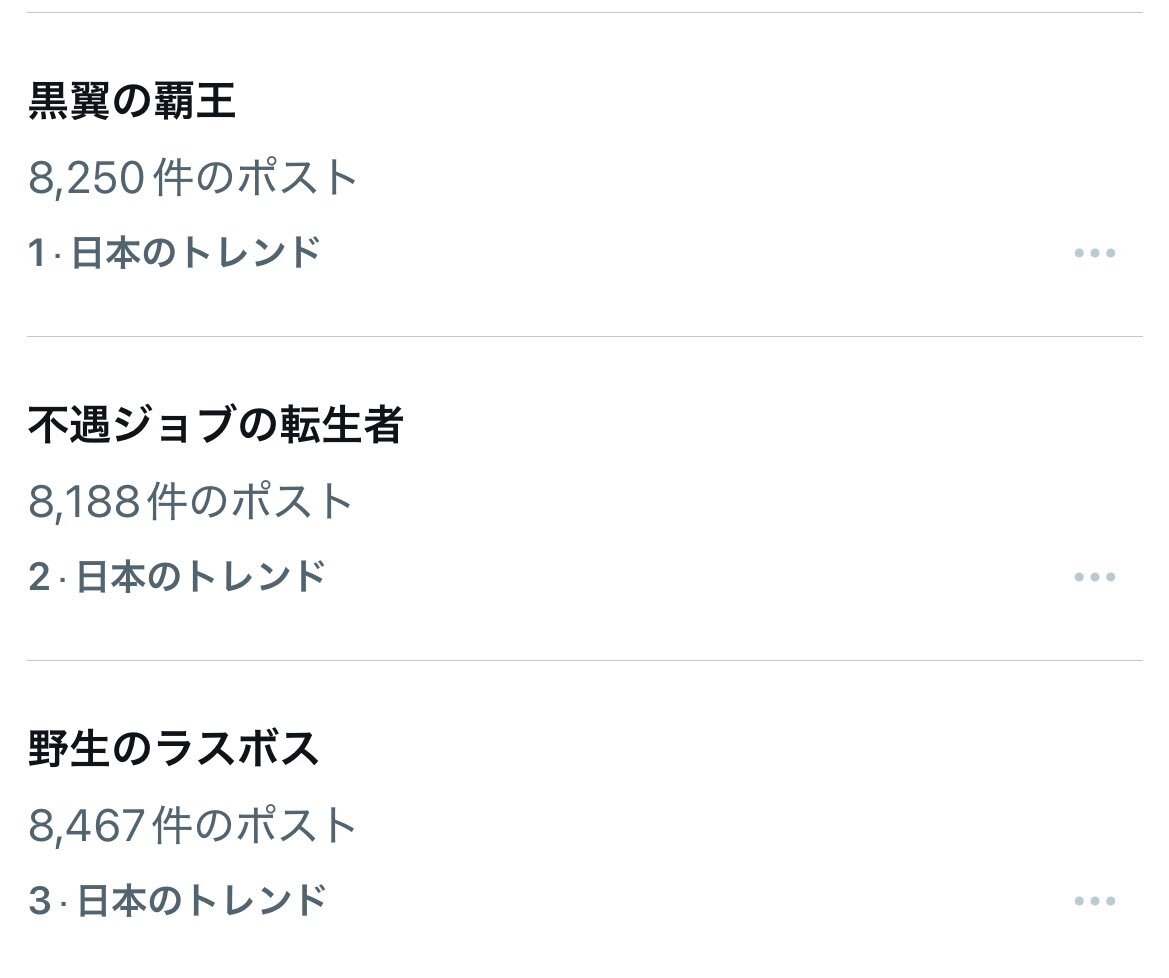Open more options for 黒翼の覇王 trend
1169x978 pixels.
tap(1094, 253)
